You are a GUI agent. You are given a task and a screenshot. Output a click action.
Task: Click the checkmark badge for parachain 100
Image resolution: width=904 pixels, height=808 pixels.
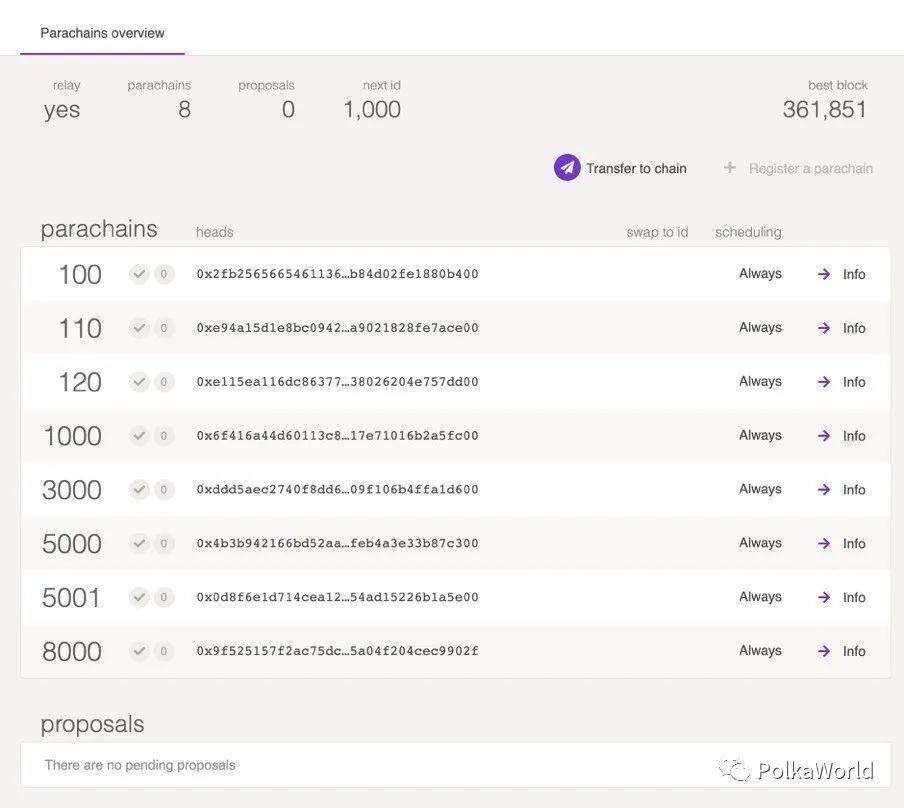[139, 274]
